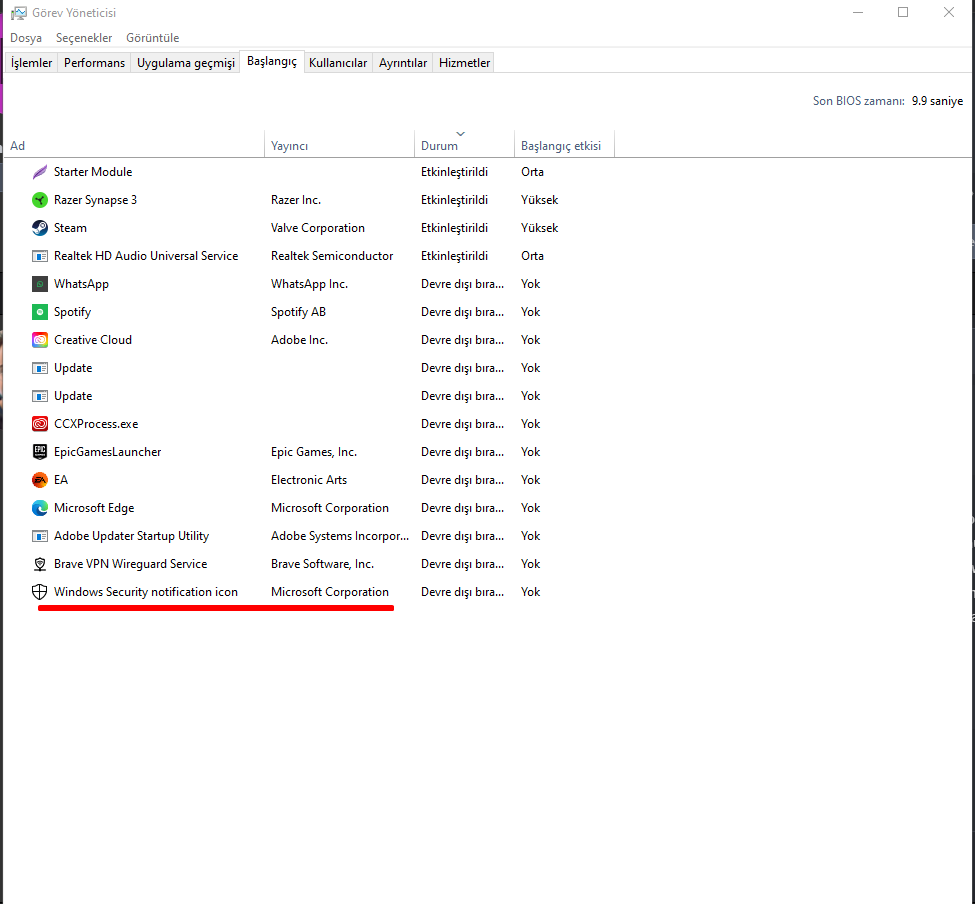Switch to the Performans tab
Image resolution: width=975 pixels, height=904 pixels.
click(95, 63)
